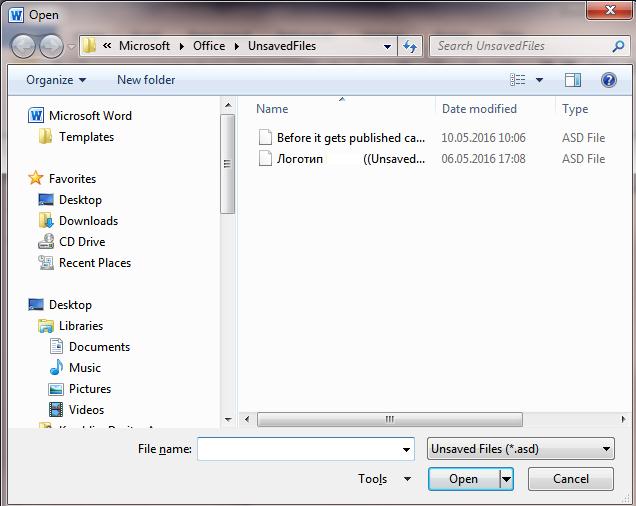Click file icon of 'Логотип' row

[x=265, y=158]
